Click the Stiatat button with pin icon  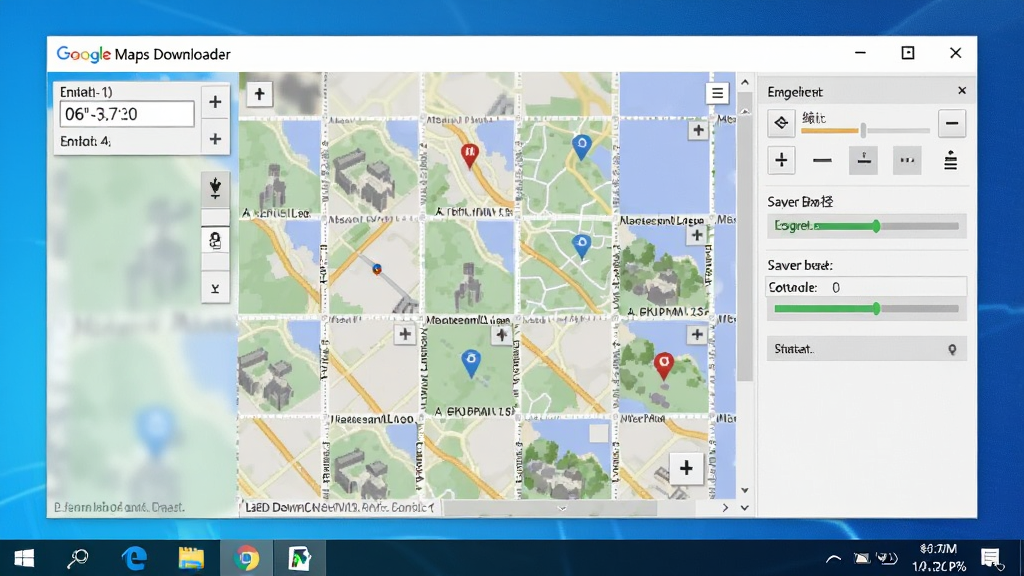tap(867, 349)
